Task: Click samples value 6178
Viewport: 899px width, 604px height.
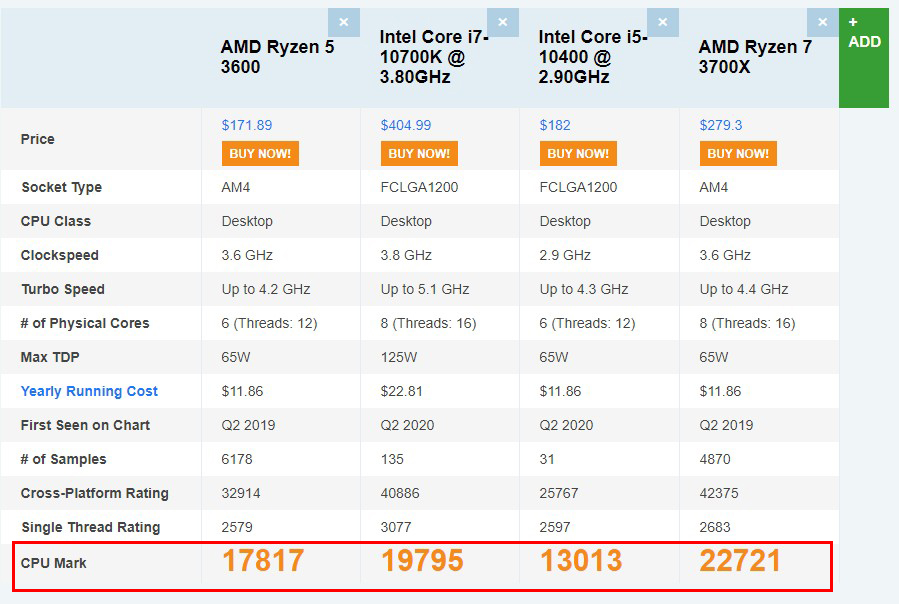Action: click(237, 459)
